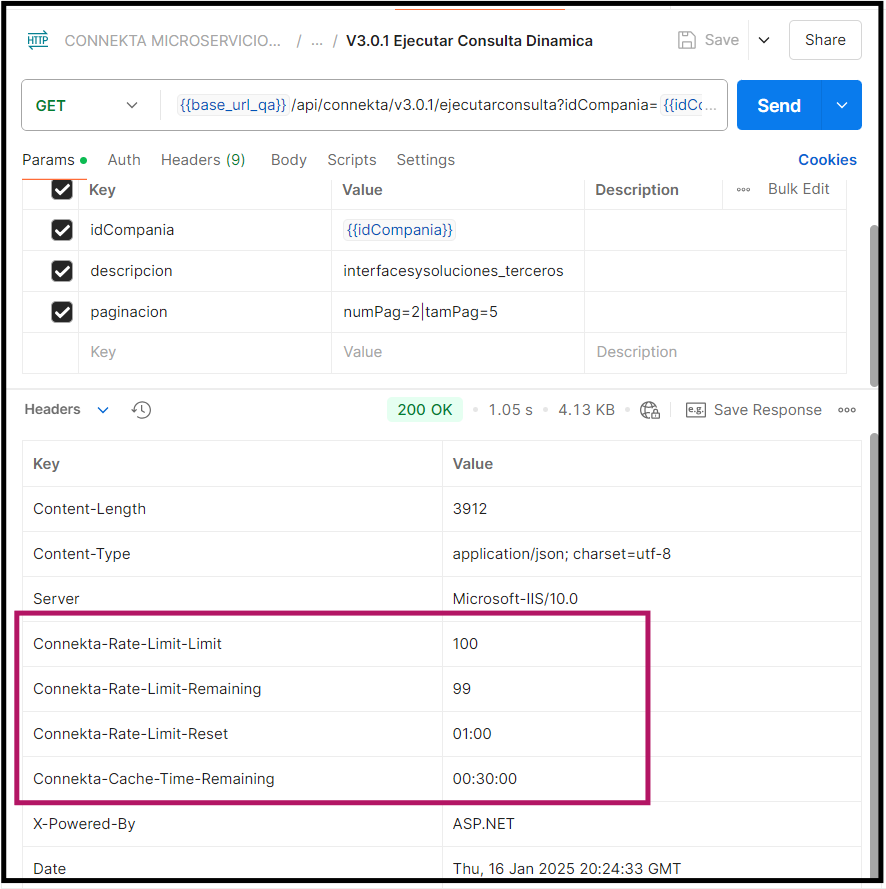Image resolution: width=886 pixels, height=889 pixels.
Task: Click the breadcrumb ellipsis to show path
Action: (x=316, y=41)
